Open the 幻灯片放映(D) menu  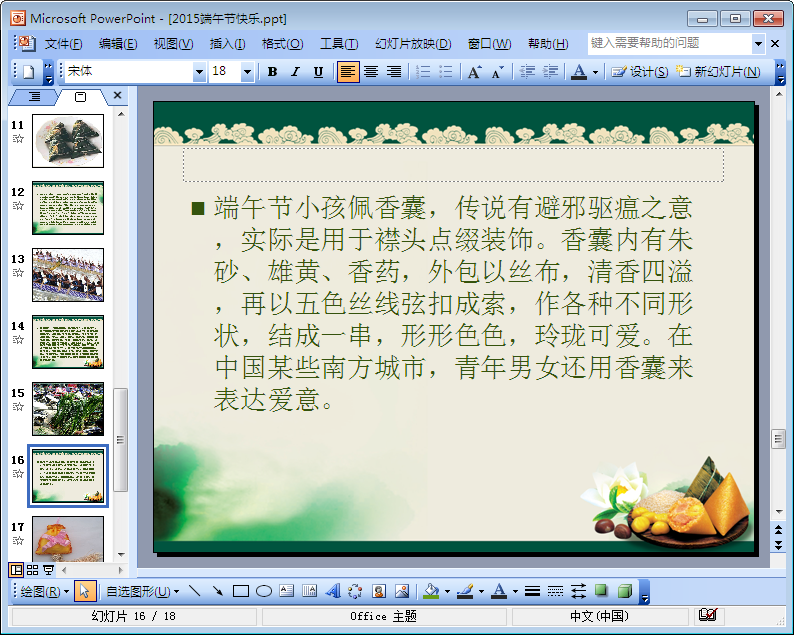(413, 44)
